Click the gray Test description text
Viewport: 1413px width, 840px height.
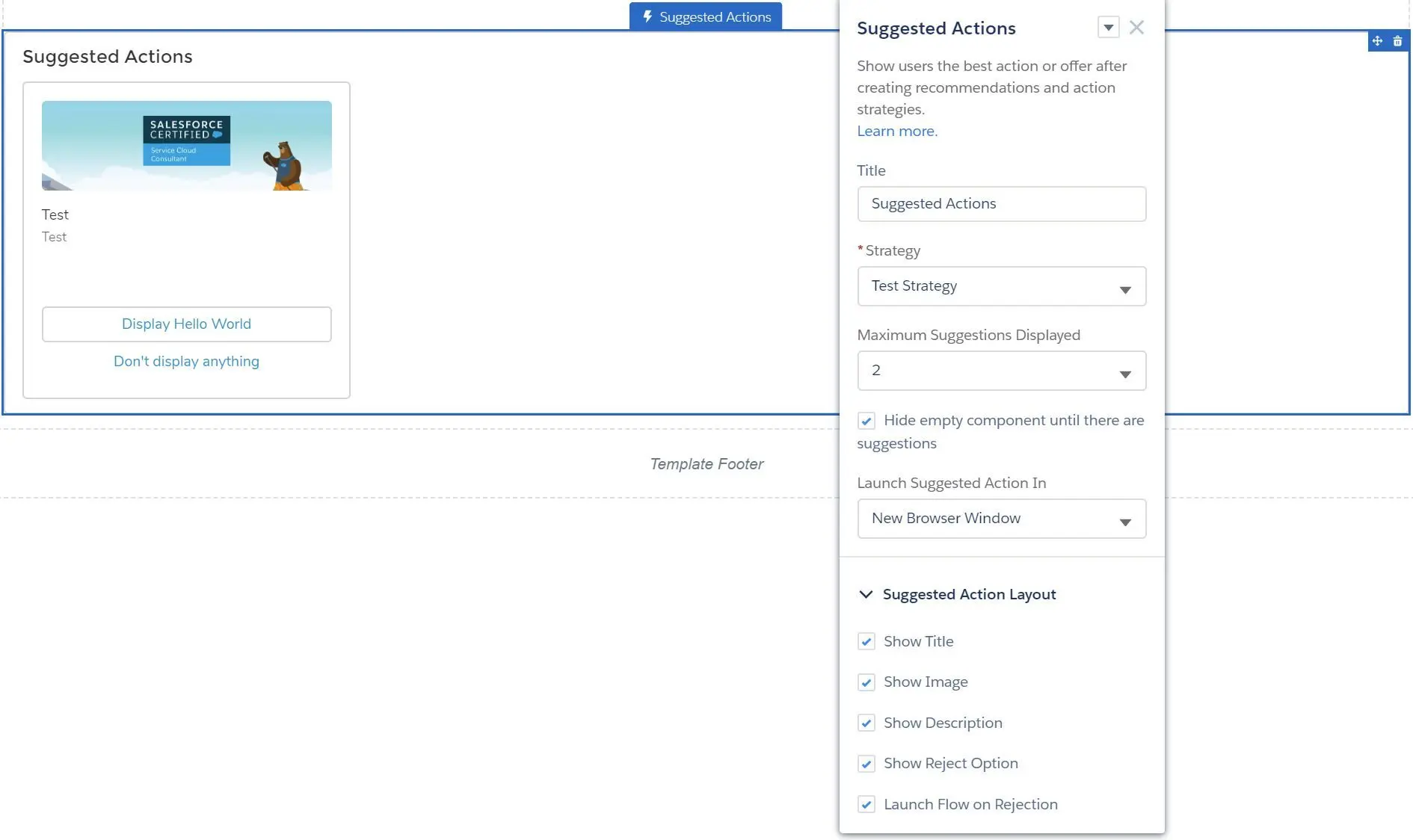point(54,237)
